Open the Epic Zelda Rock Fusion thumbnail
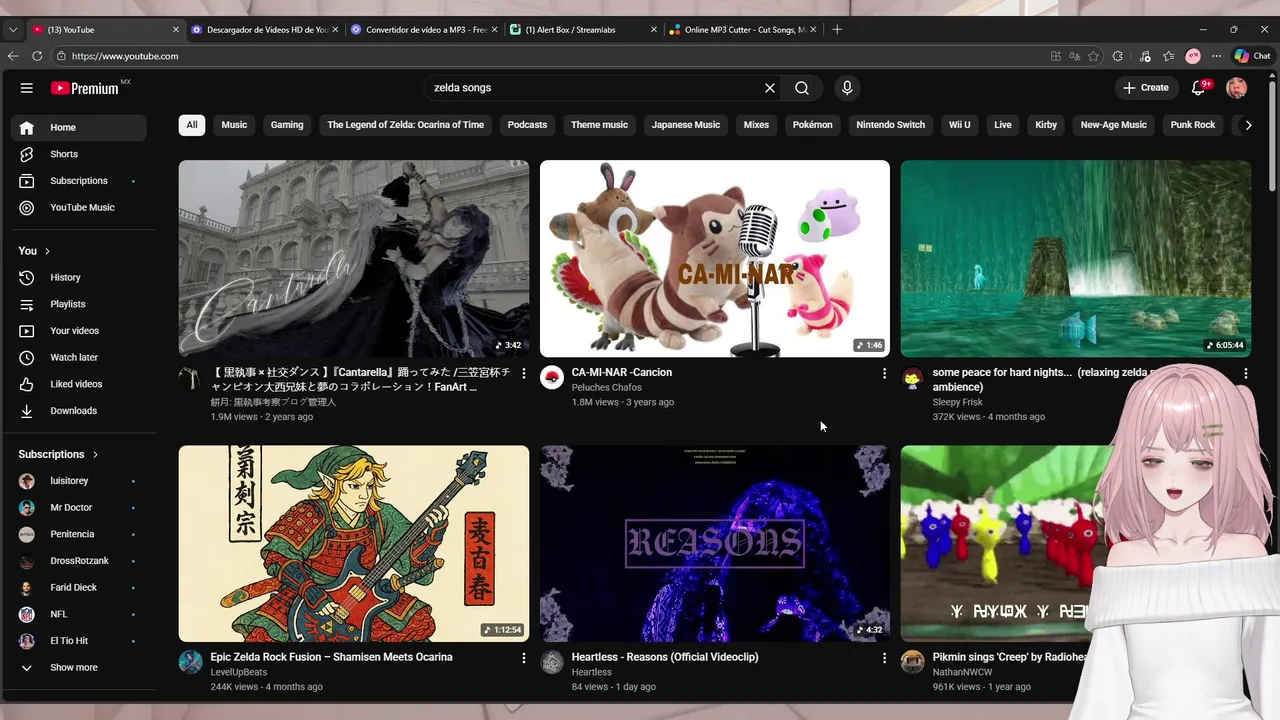 pos(354,543)
